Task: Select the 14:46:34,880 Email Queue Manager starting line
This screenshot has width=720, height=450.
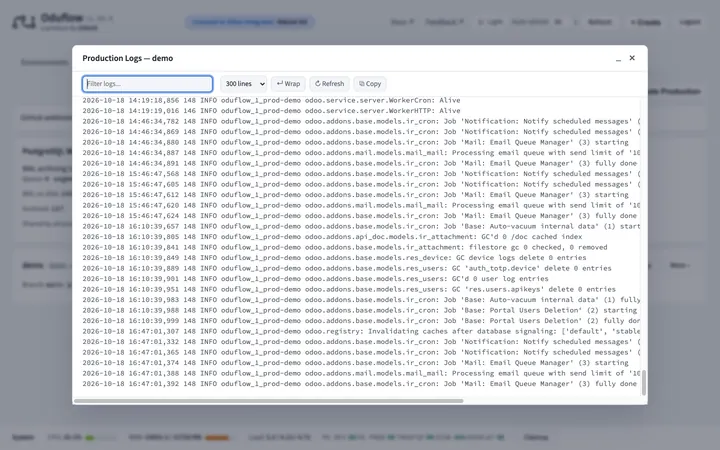Action: [x=356, y=142]
